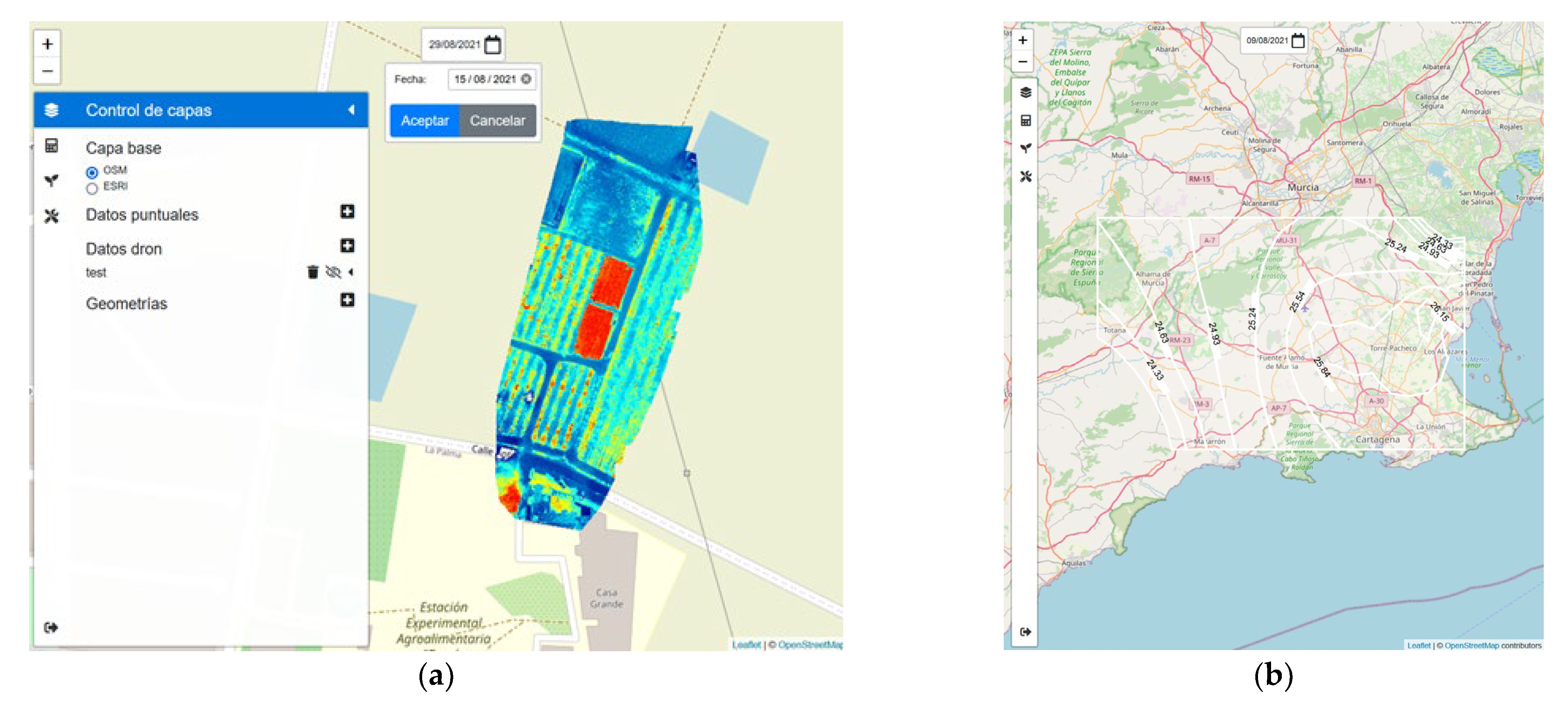Expand Geometrías section with plus button
The image size is (1568, 708).
point(347,300)
